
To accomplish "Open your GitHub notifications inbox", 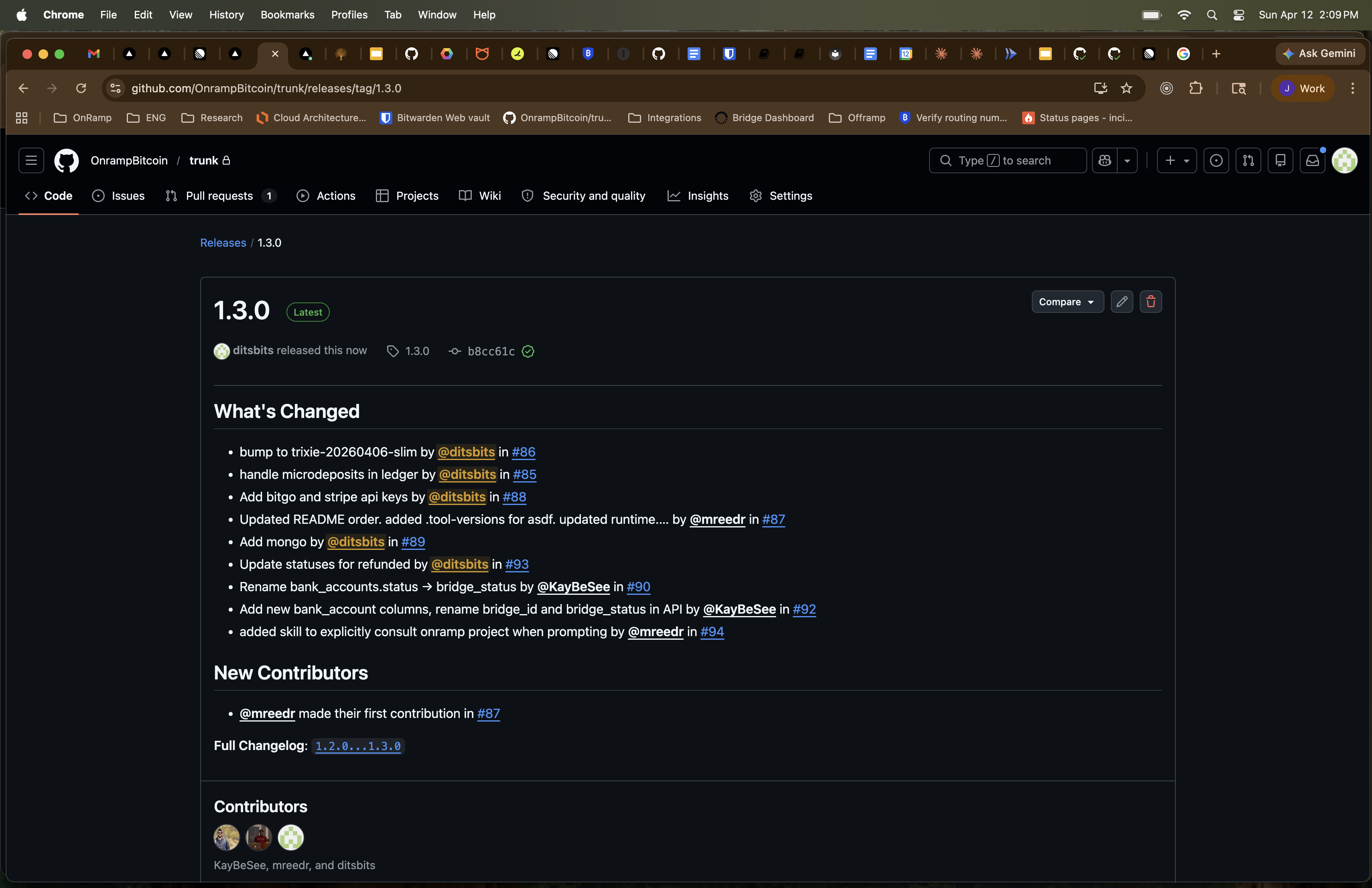I will point(1313,160).
